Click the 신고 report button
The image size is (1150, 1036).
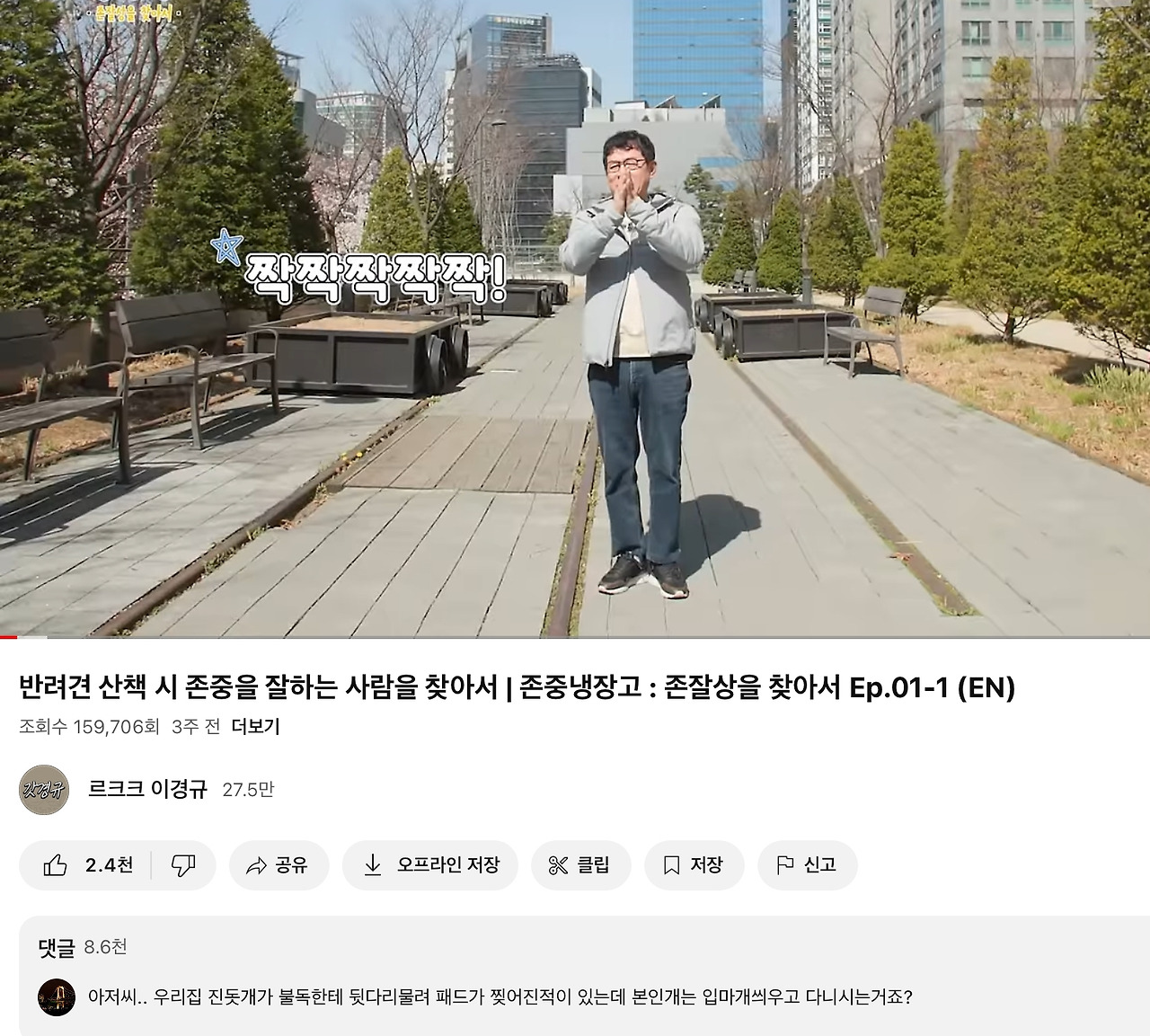[808, 865]
